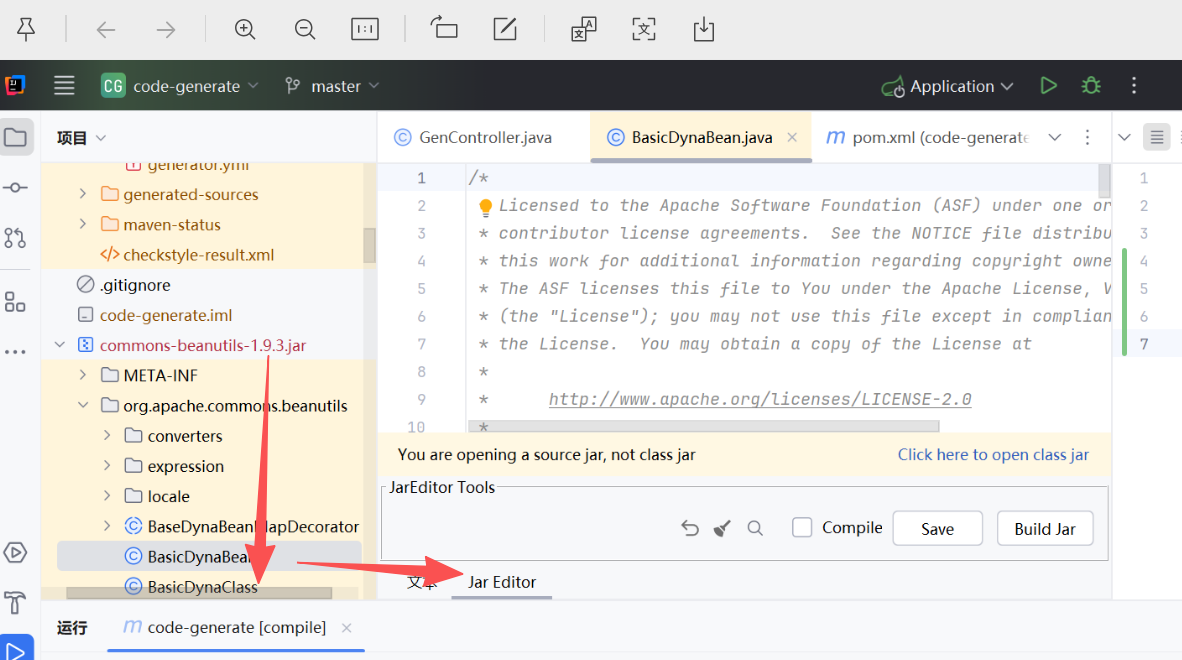
Task: Show more tool windows
Action: pyautogui.click(x=15, y=352)
